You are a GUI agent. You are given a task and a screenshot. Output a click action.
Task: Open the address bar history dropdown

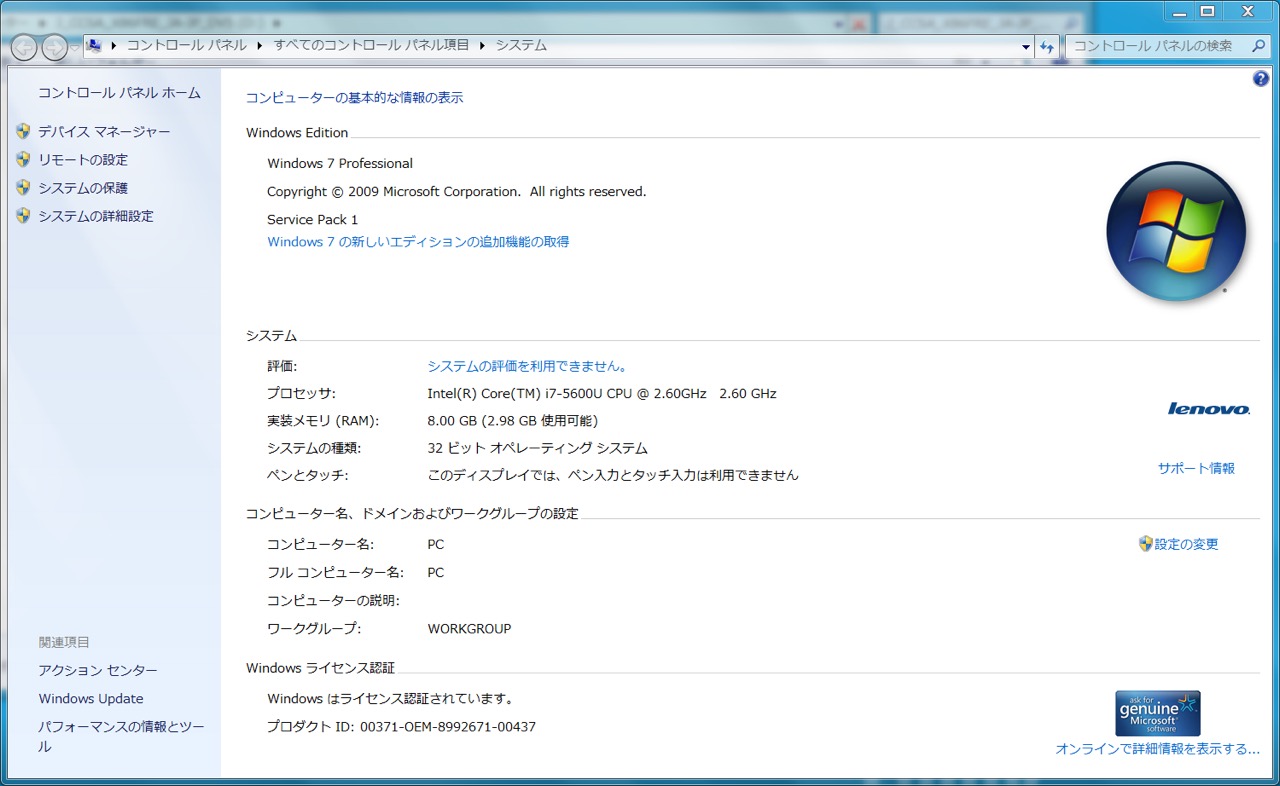pos(1026,46)
